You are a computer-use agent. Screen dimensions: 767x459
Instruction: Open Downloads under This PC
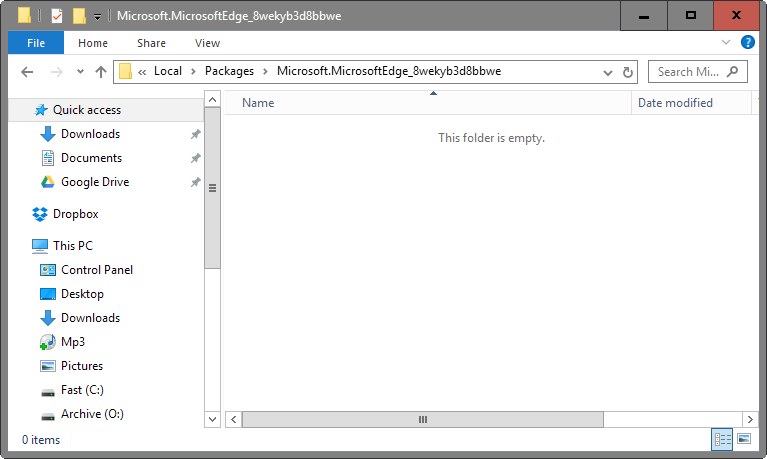tap(90, 318)
